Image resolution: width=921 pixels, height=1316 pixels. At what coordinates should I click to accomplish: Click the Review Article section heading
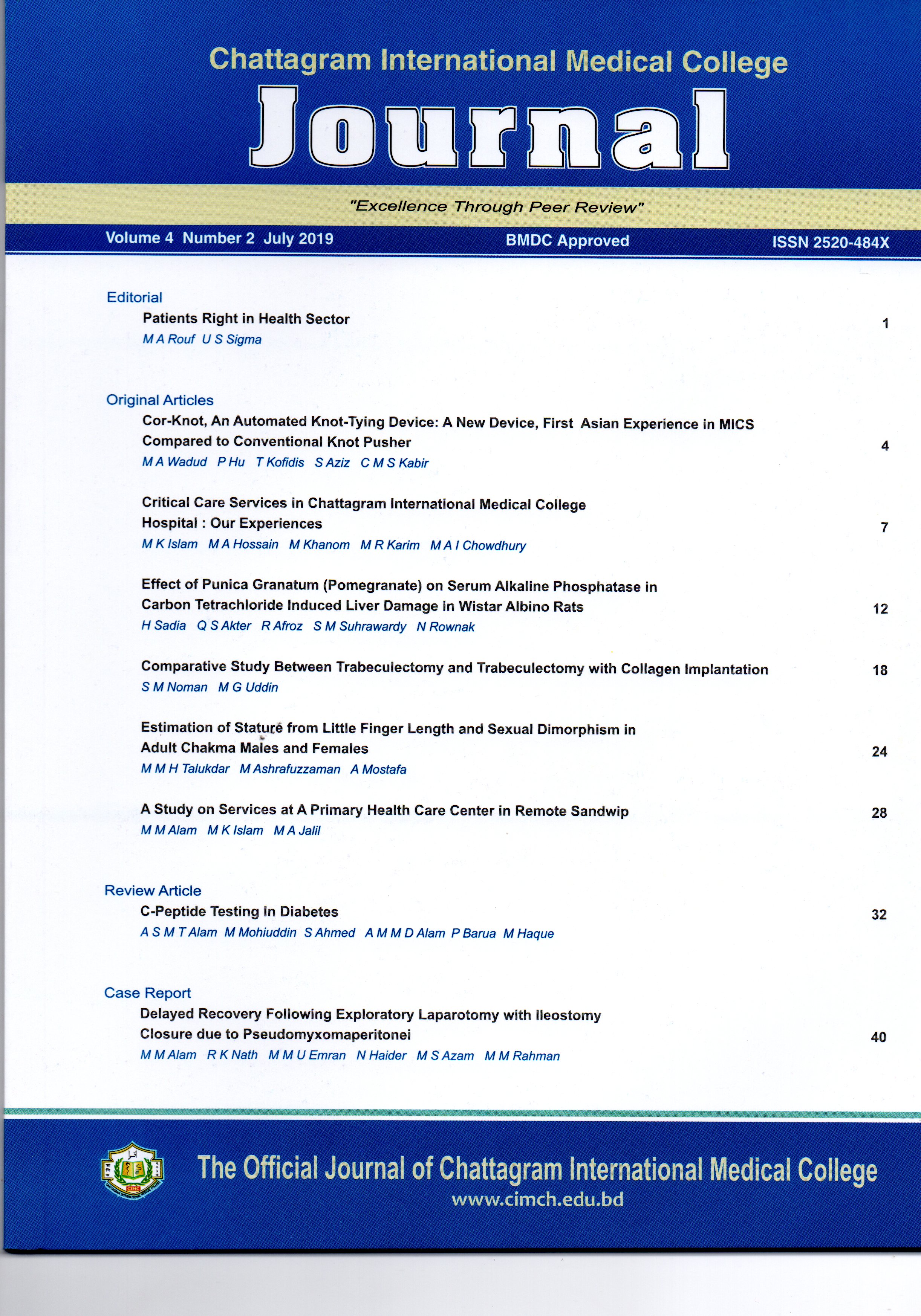[x=153, y=891]
